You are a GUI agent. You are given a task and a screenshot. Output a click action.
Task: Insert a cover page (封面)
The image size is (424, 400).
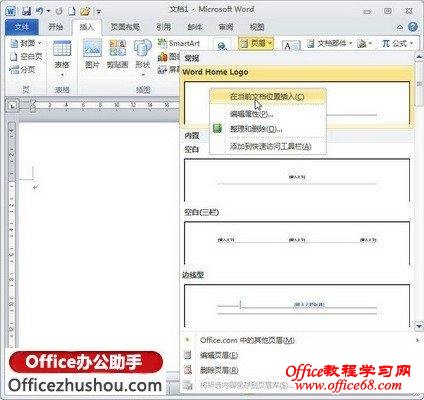tap(25, 43)
